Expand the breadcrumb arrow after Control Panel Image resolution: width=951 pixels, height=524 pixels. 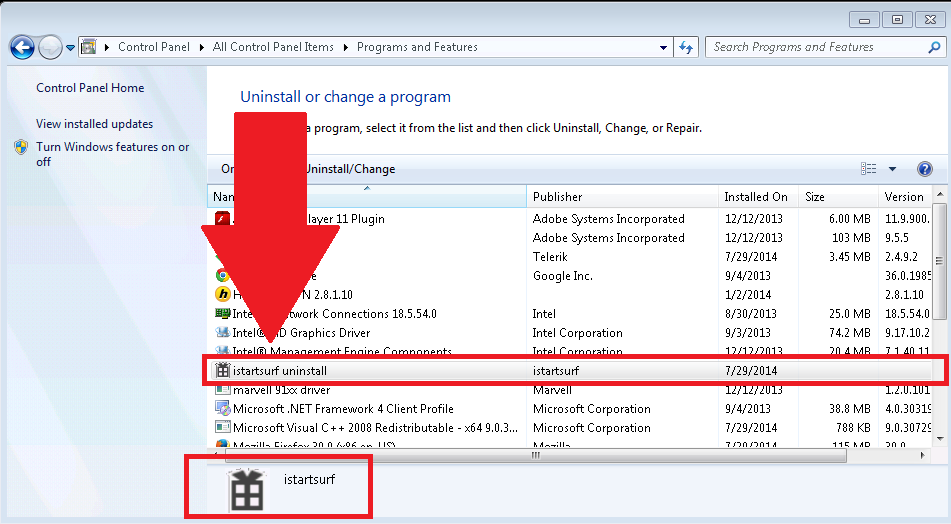pyautogui.click(x=201, y=47)
